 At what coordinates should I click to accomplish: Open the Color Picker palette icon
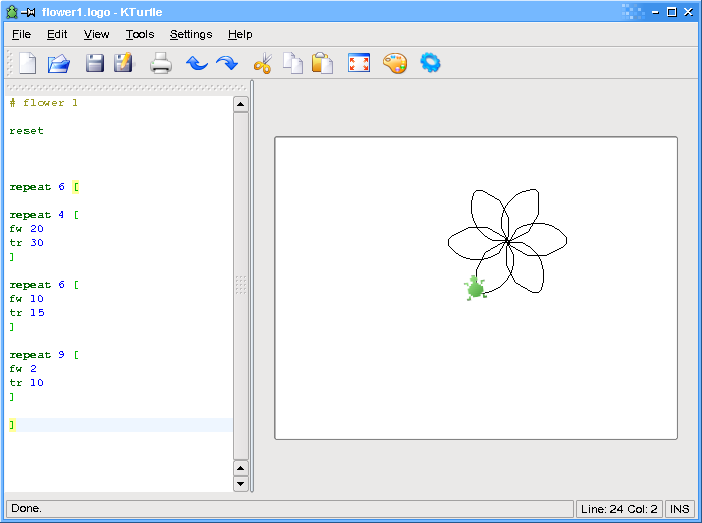click(395, 64)
